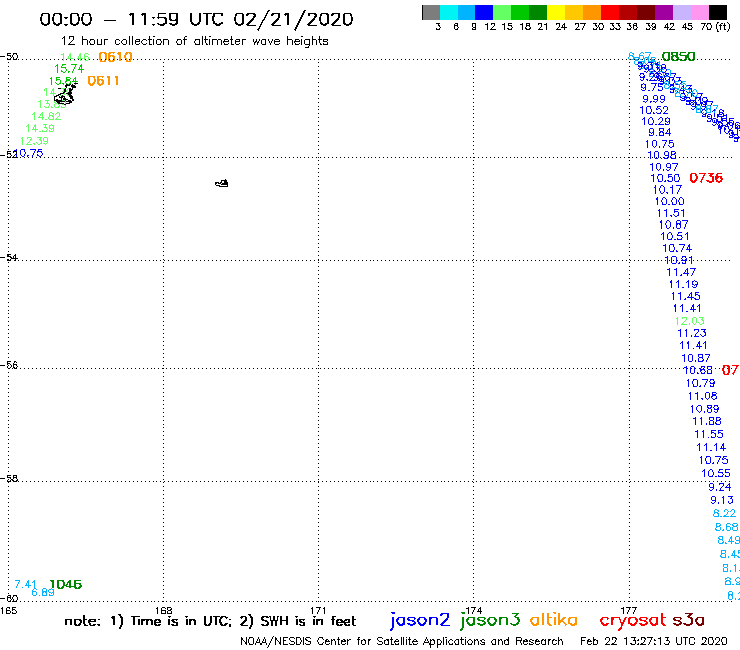
Task: Click the bright cyan legend swatch
Action: point(449,12)
